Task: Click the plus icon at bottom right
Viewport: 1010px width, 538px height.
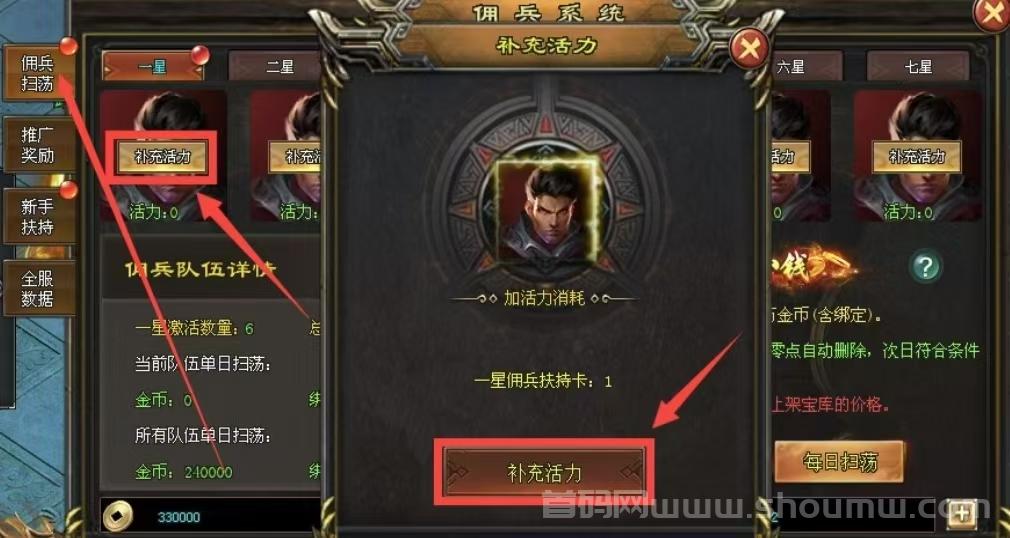Action: [x=962, y=514]
